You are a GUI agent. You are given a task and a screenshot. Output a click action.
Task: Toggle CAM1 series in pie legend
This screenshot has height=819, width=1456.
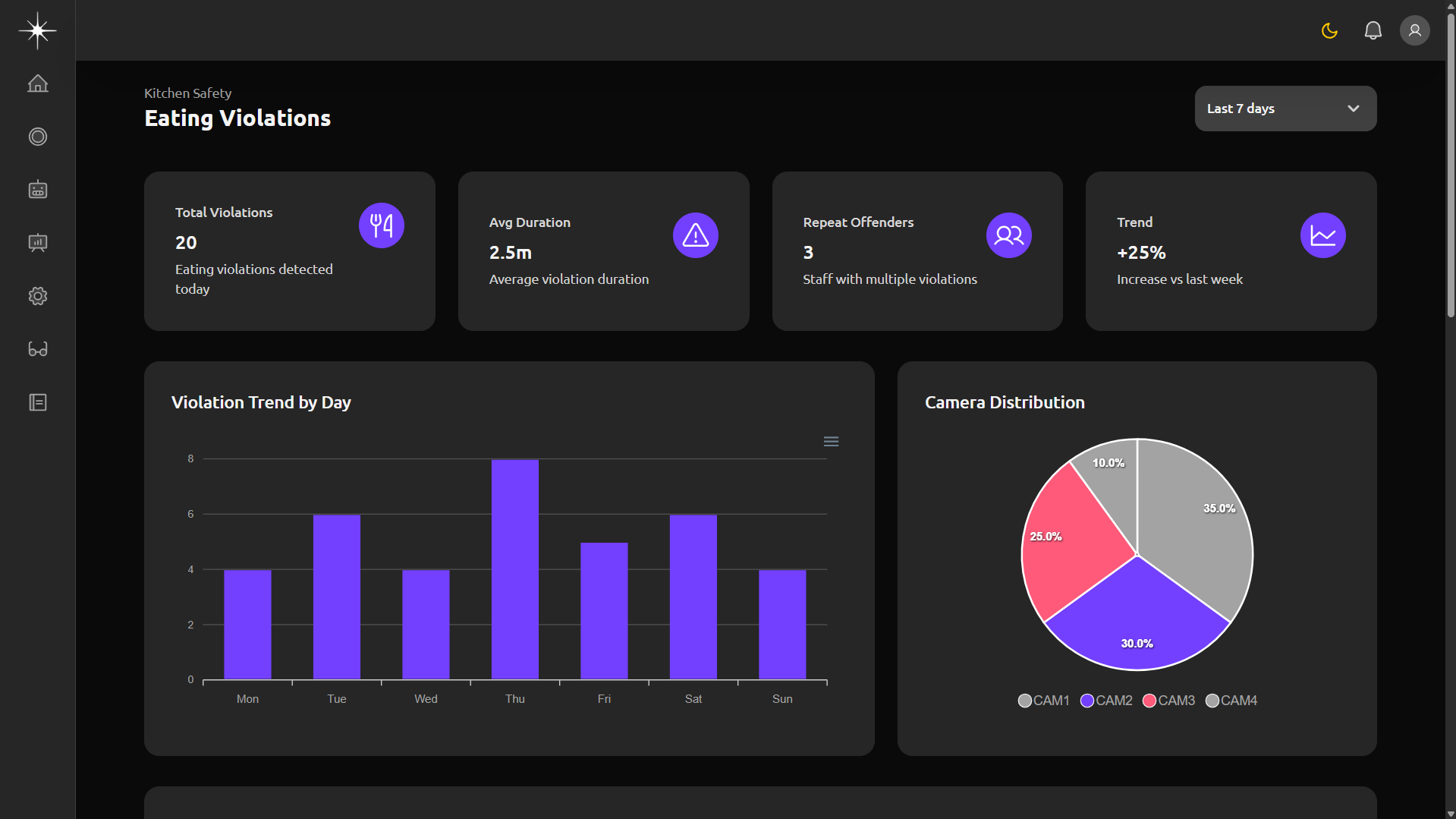pos(1044,701)
